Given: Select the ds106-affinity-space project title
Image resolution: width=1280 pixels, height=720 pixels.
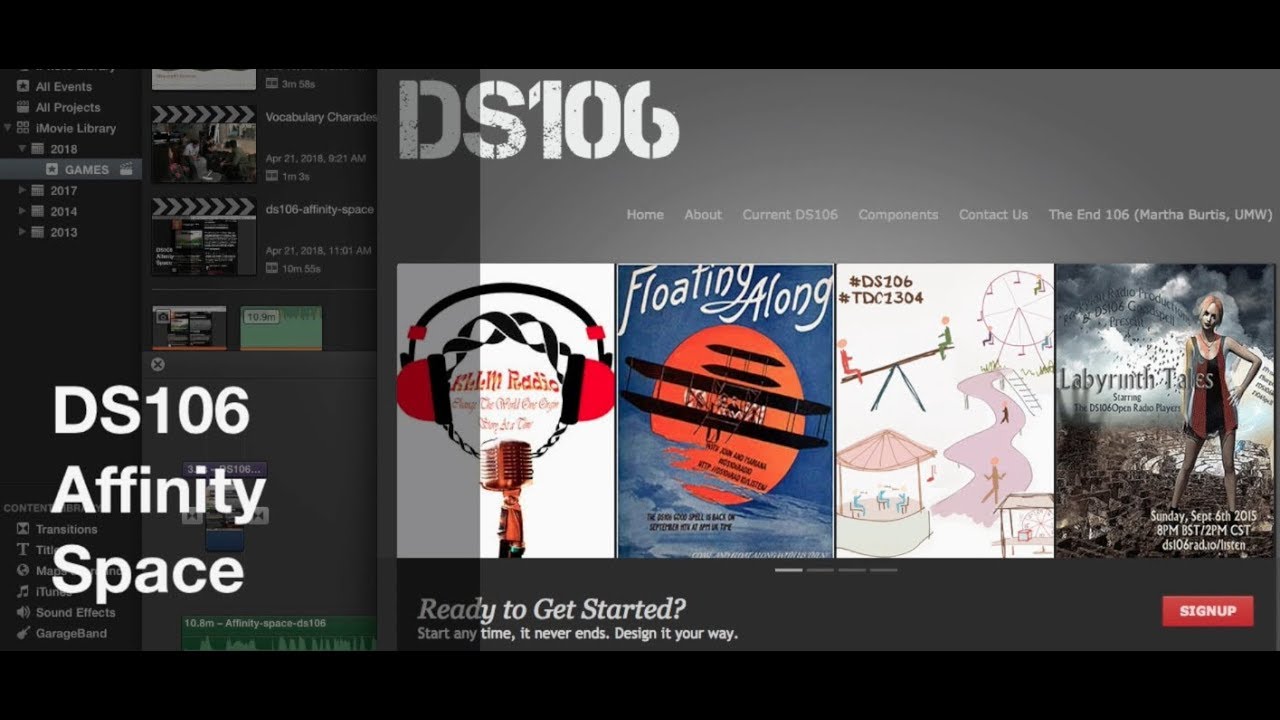Looking at the screenshot, I should [319, 209].
